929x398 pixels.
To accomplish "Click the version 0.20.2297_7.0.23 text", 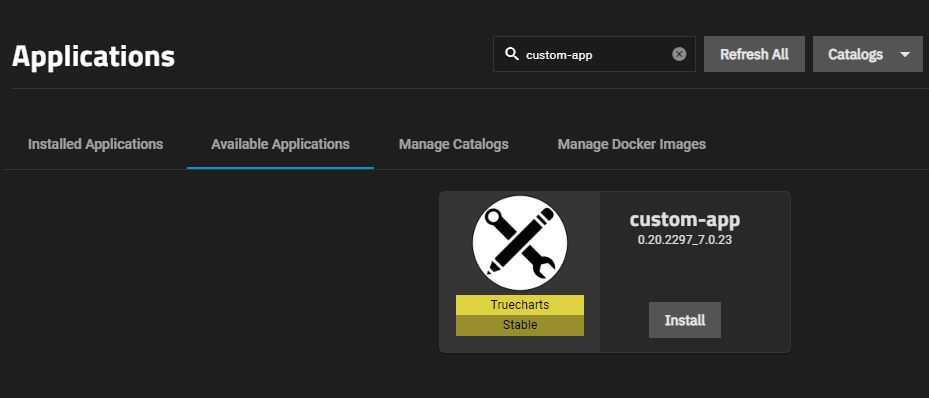I will [x=685, y=240].
